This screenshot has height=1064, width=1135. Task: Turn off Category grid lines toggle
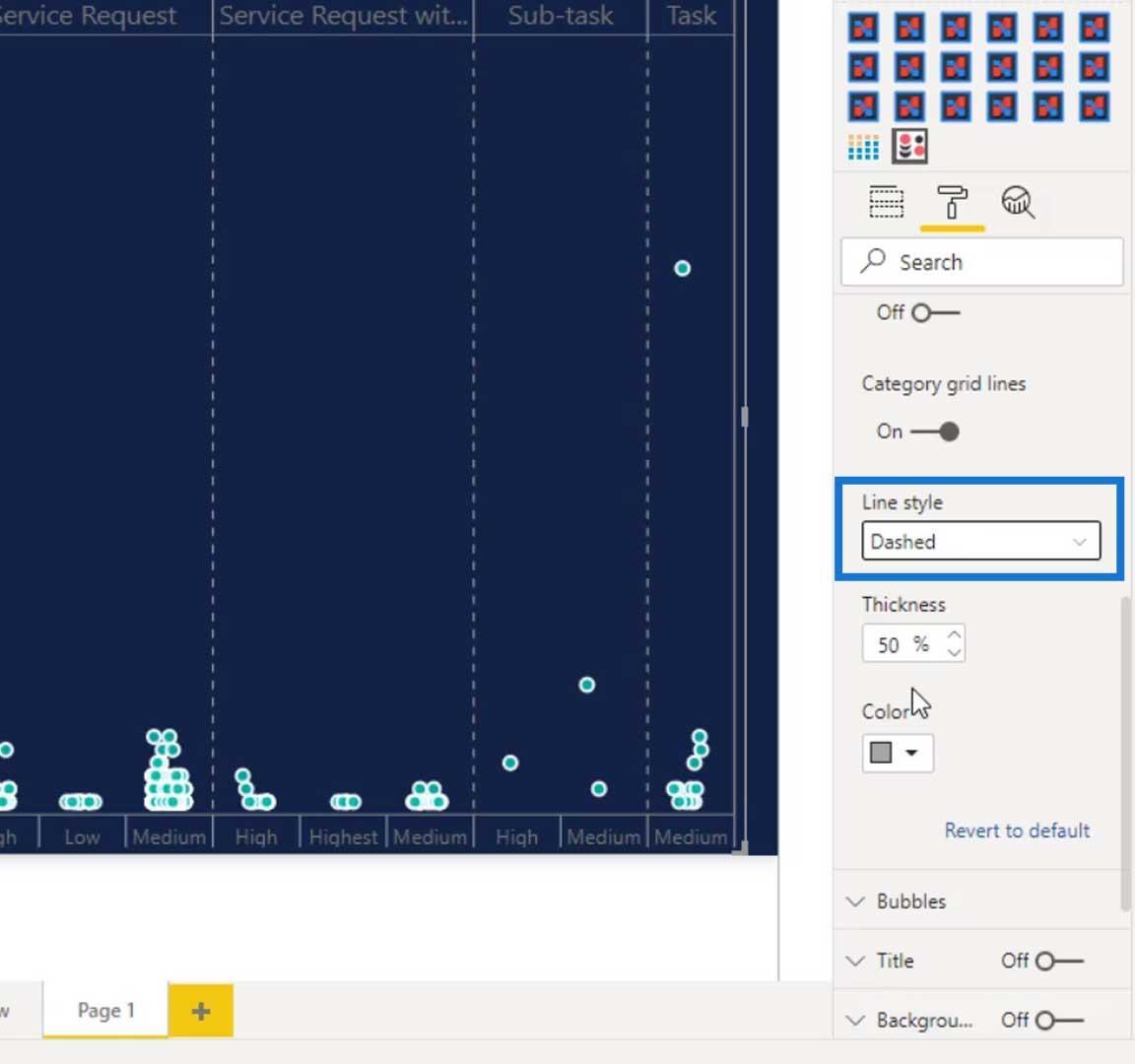pos(934,432)
